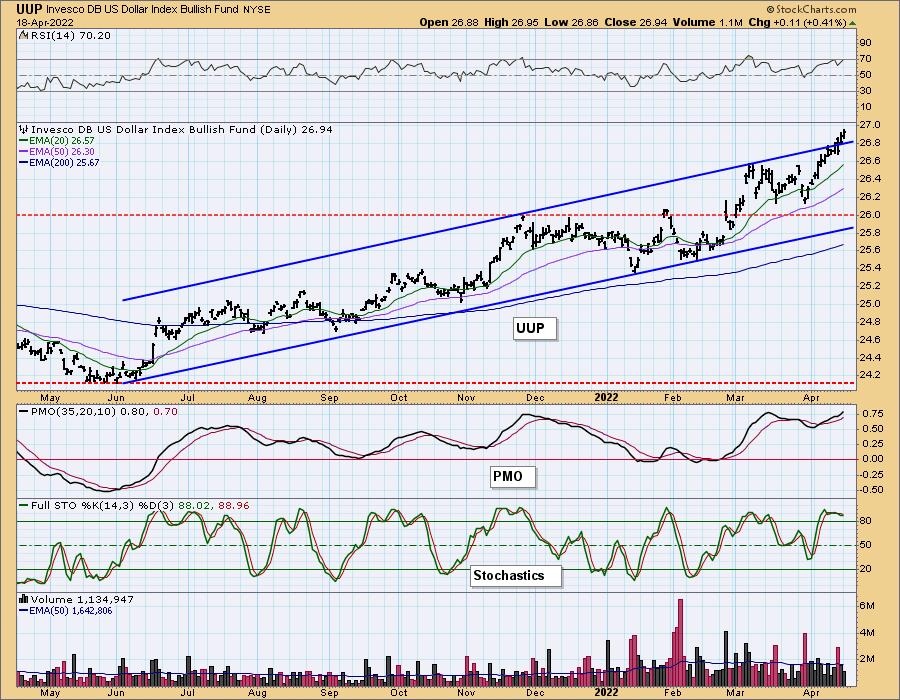Click the StockCharts.com copyright text

click(x=811, y=9)
